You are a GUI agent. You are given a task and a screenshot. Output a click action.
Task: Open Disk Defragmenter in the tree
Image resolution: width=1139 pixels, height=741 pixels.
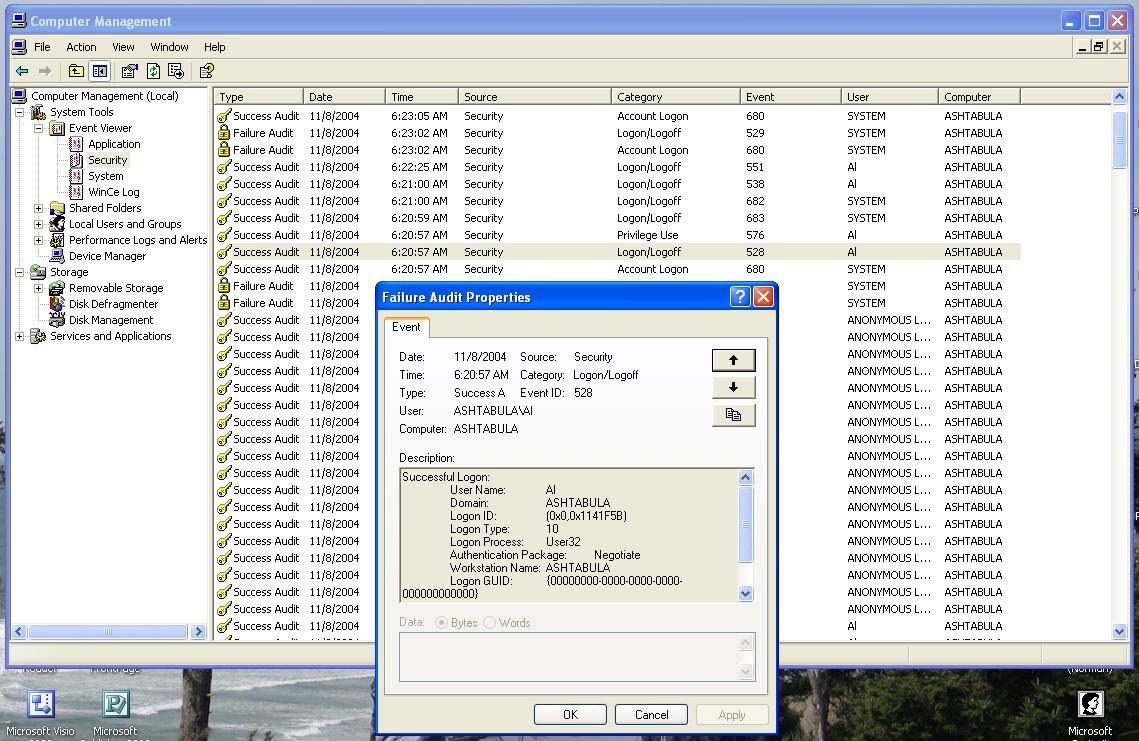coord(113,304)
